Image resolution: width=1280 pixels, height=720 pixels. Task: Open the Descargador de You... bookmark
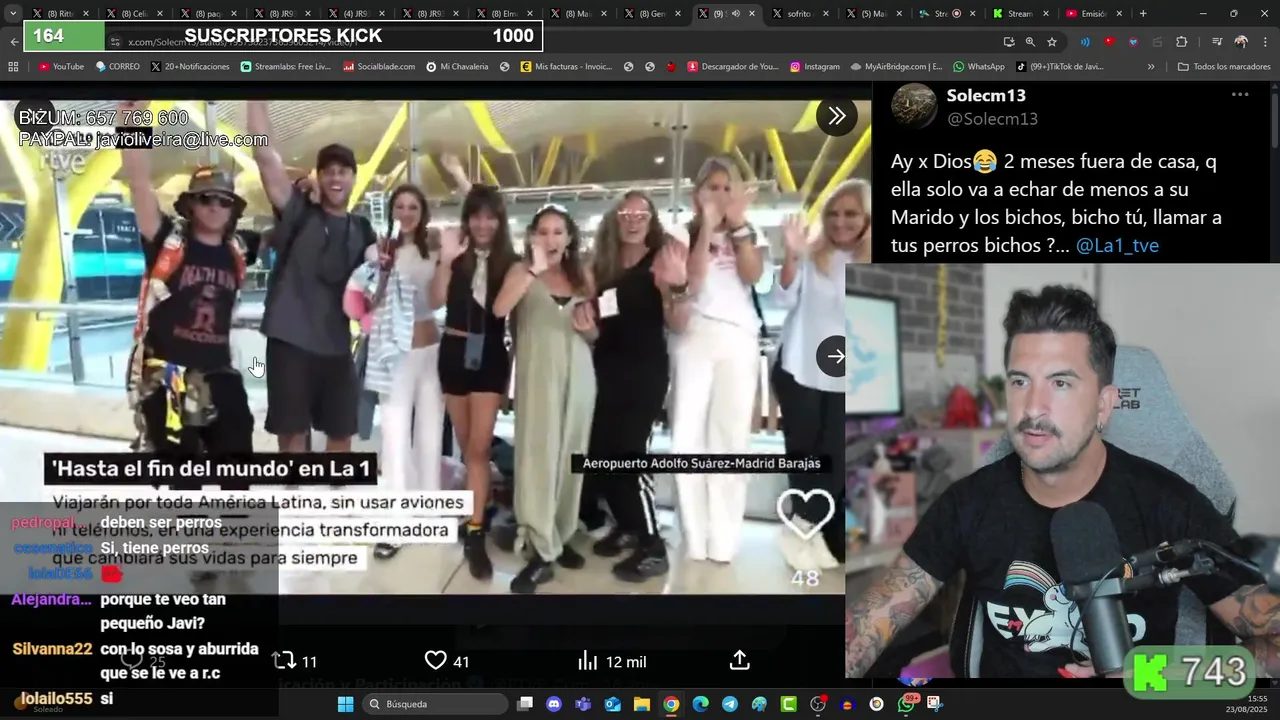[733, 67]
